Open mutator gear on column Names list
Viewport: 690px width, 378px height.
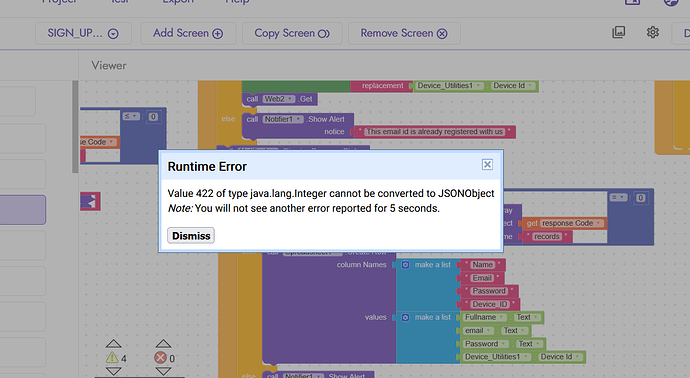click(405, 265)
